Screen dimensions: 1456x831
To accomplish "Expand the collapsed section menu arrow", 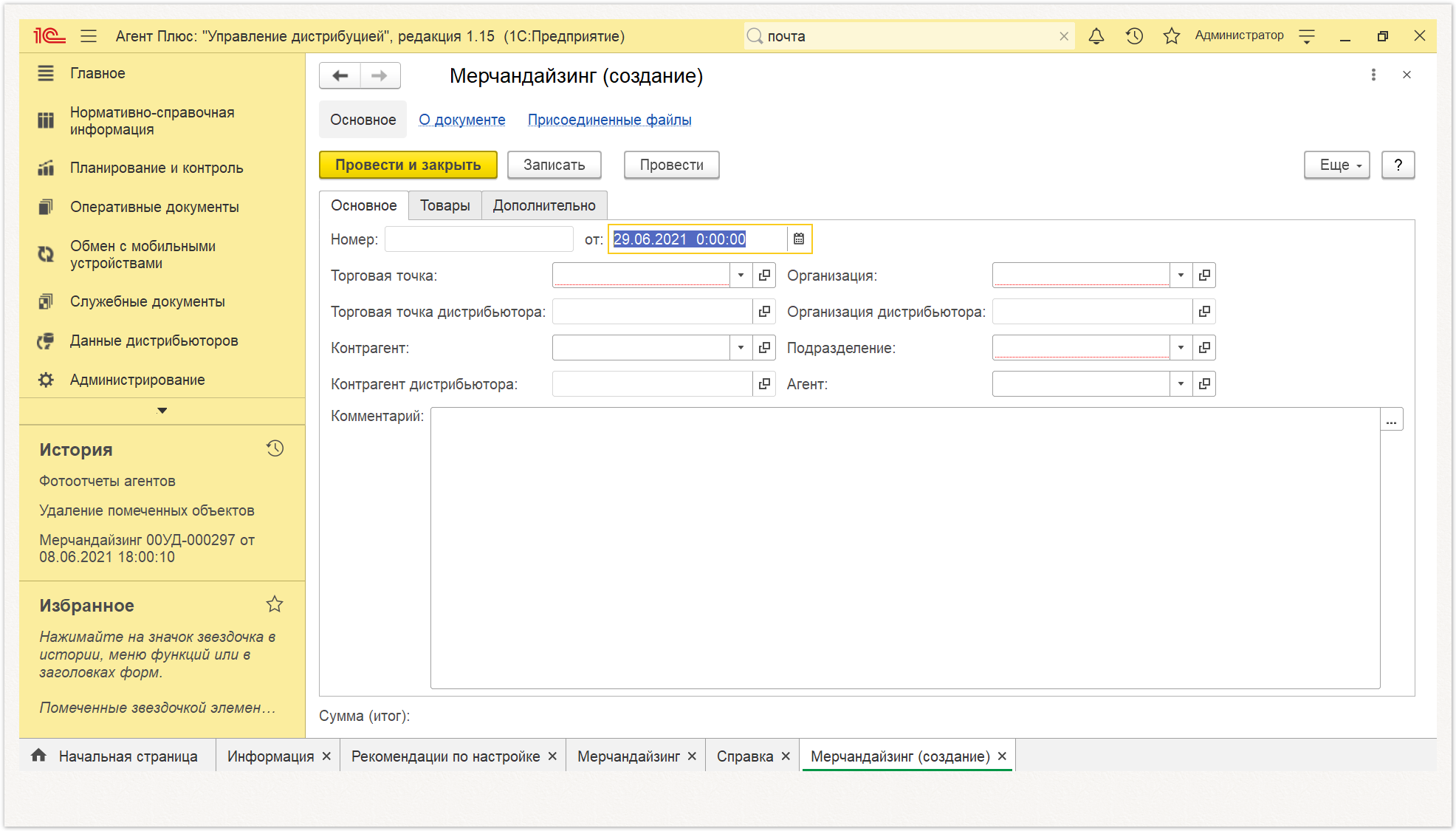I will (162, 411).
